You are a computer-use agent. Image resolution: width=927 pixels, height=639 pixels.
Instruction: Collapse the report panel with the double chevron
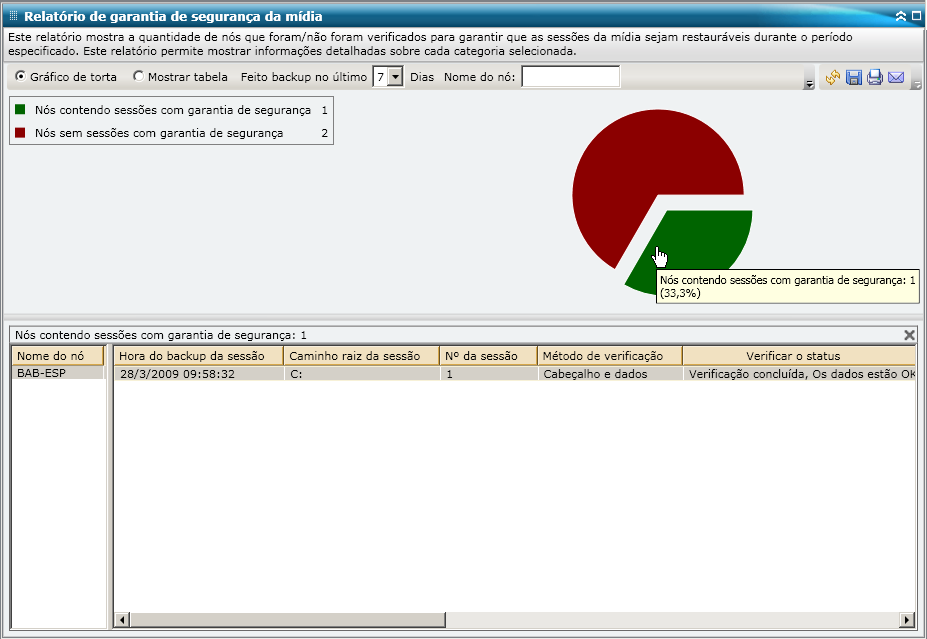900,17
